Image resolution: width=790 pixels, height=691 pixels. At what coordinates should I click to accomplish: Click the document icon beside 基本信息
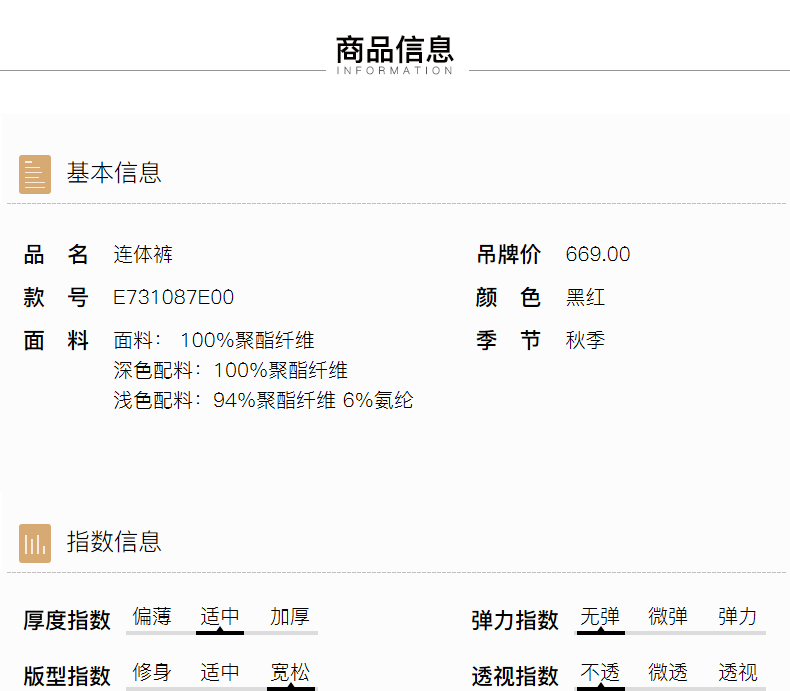tap(35, 174)
